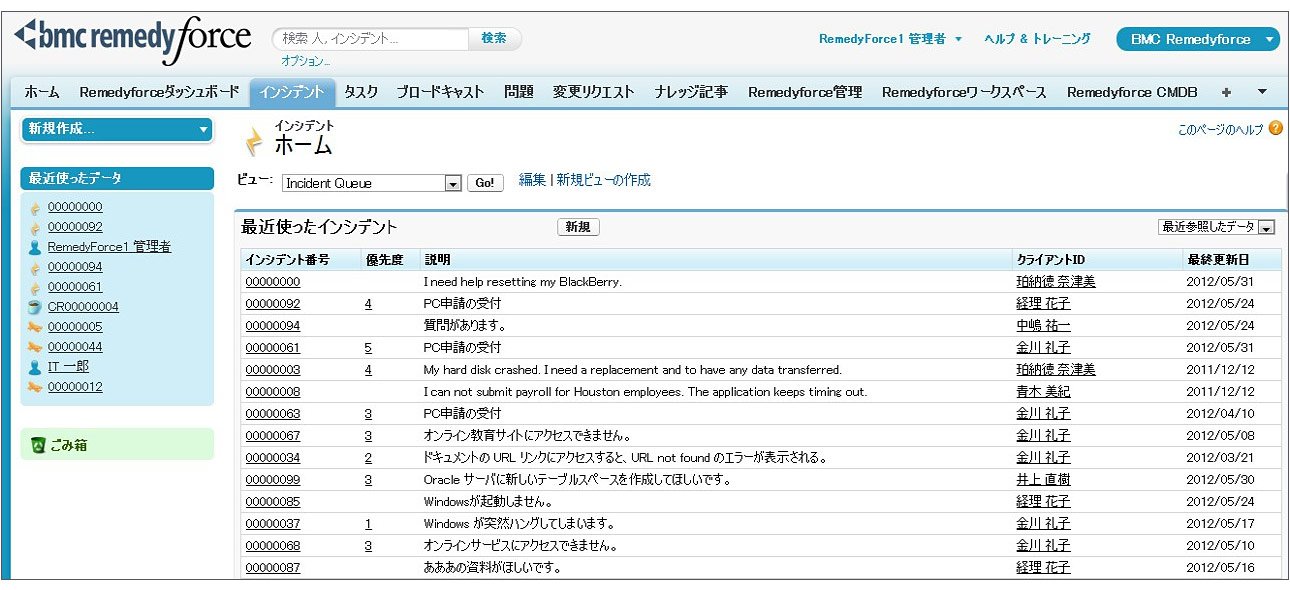Open incident 00000087 in the table
The width and height of the screenshot is (1290, 590).
[273, 568]
